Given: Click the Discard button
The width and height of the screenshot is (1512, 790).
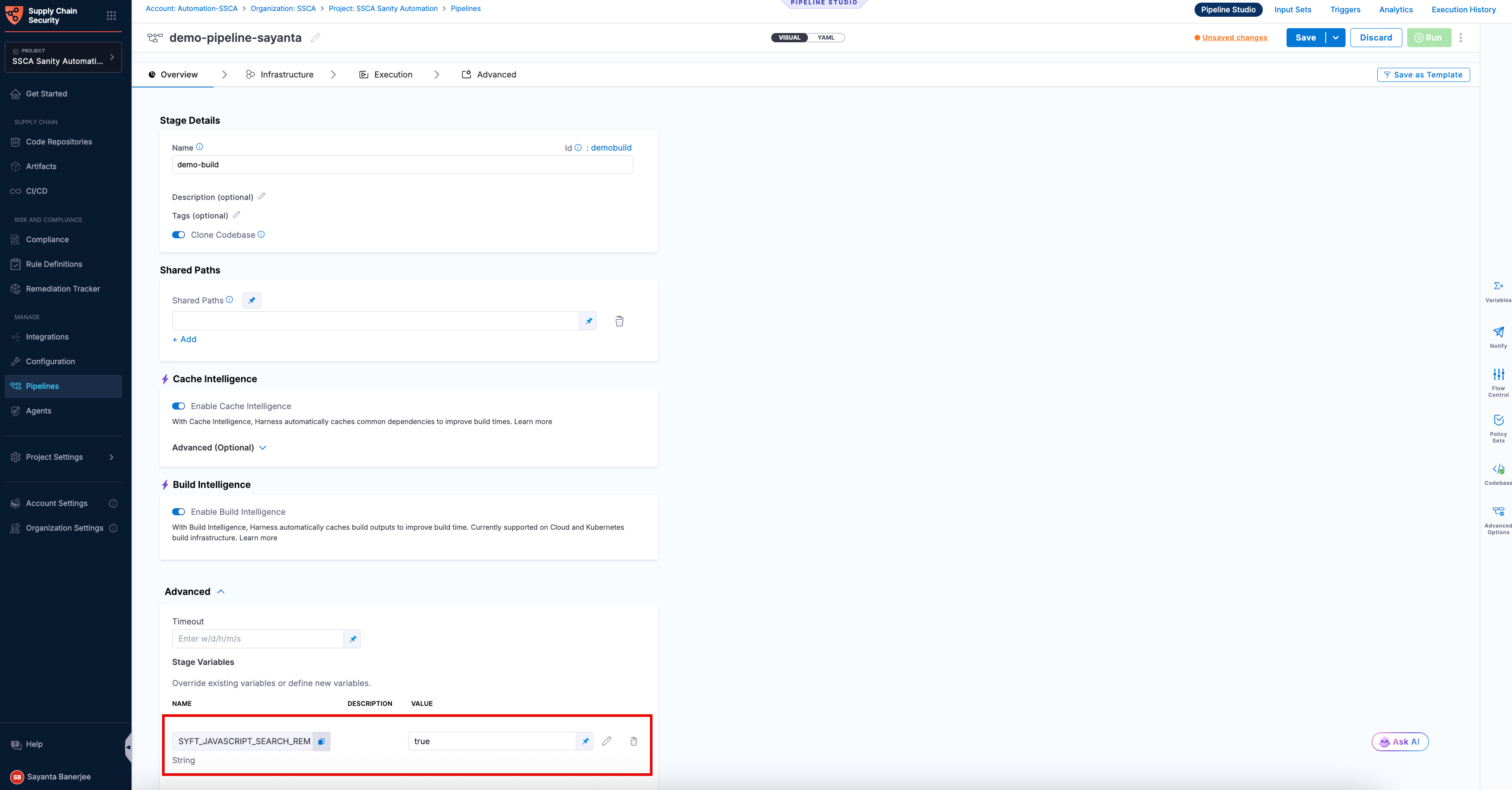Looking at the screenshot, I should coord(1376,37).
